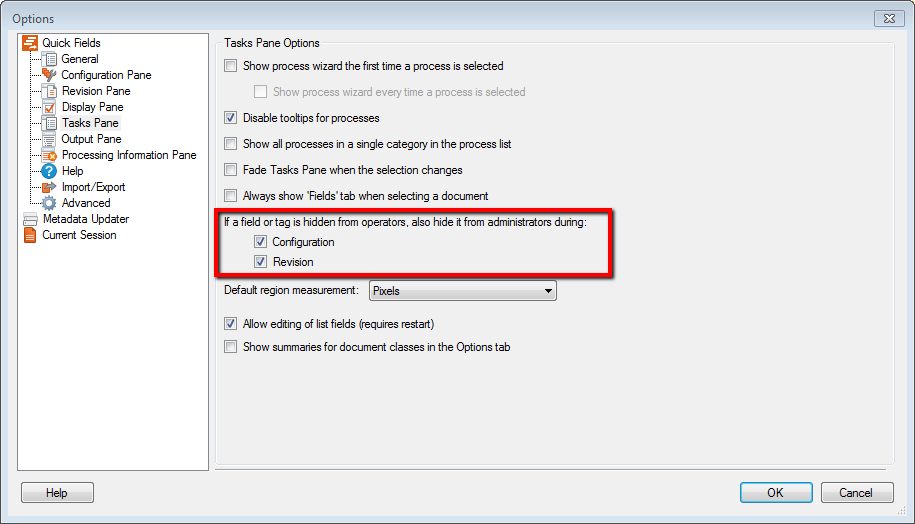Enable Fade Tasks Pane when selection changes
This screenshot has width=915, height=524.
click(x=231, y=170)
